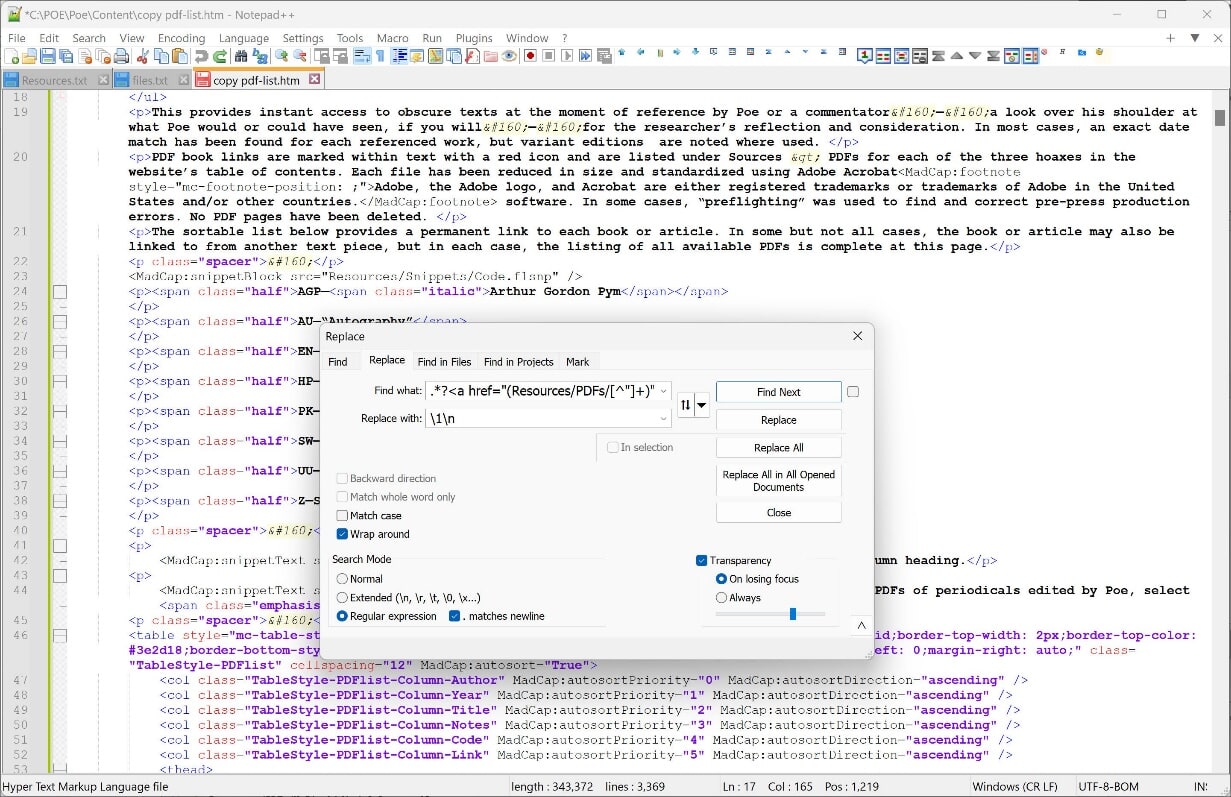Image resolution: width=1231 pixels, height=797 pixels.
Task: Toggle word wrap from the toolbar
Action: [360, 57]
